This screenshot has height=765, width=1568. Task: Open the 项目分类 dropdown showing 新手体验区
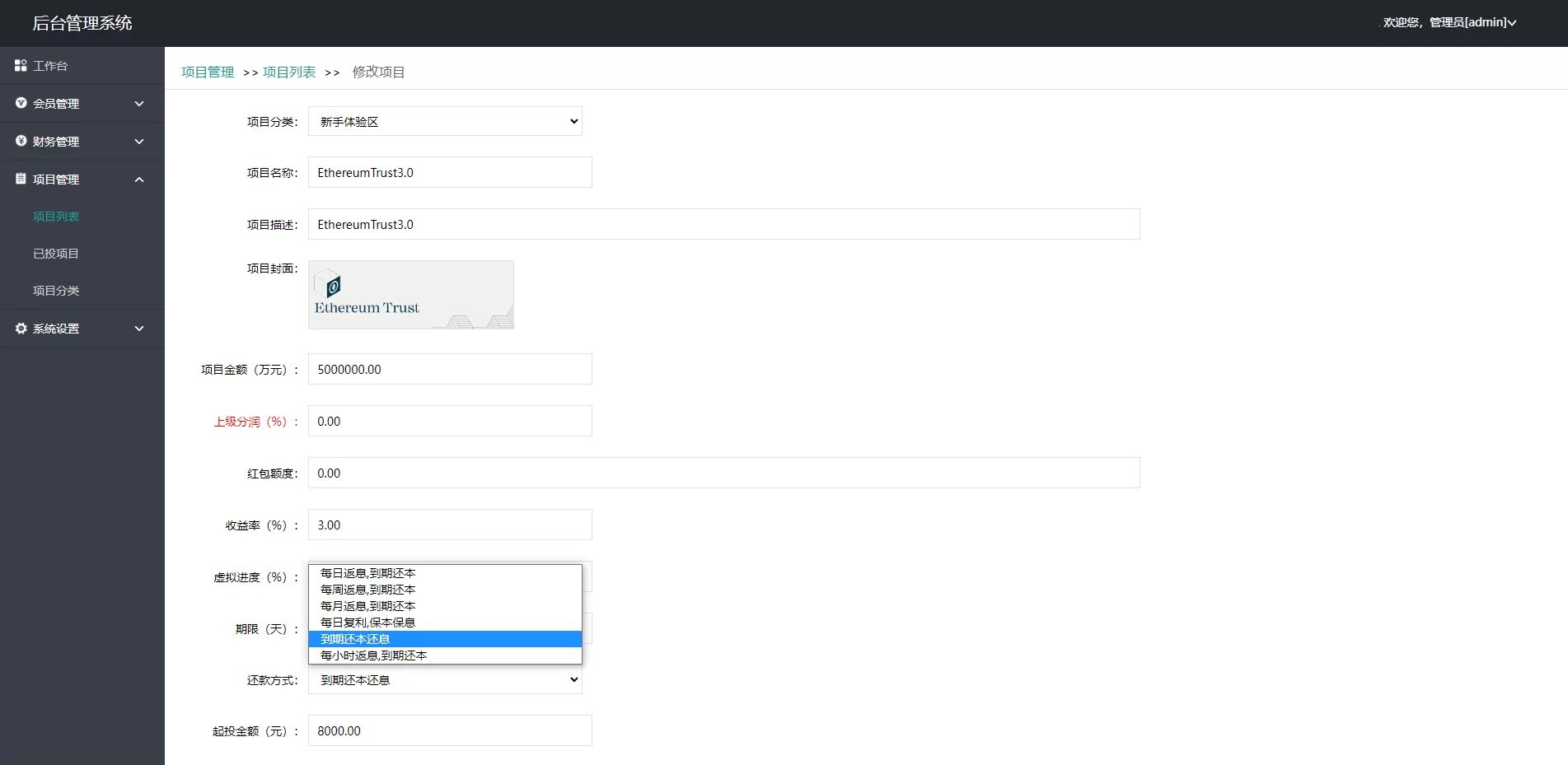(x=445, y=122)
